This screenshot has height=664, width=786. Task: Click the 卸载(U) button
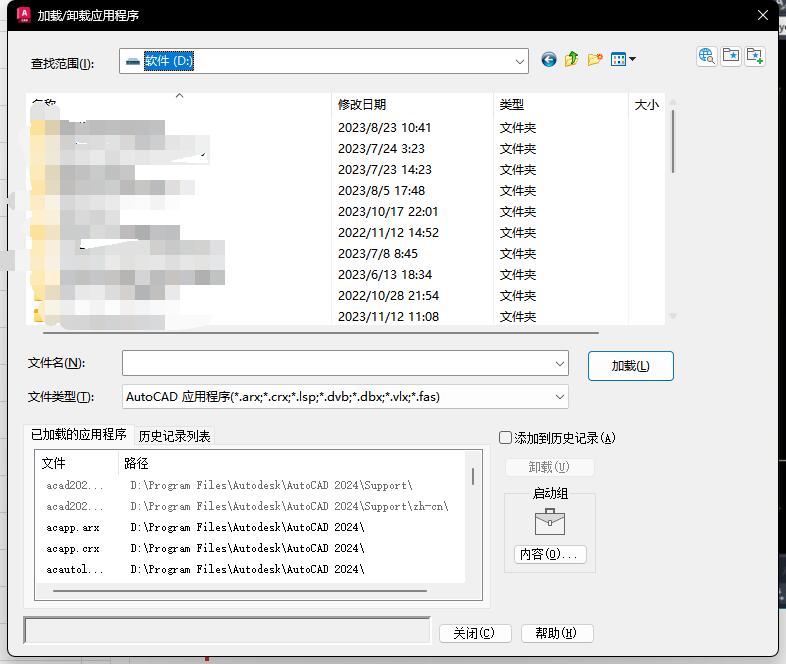549,467
